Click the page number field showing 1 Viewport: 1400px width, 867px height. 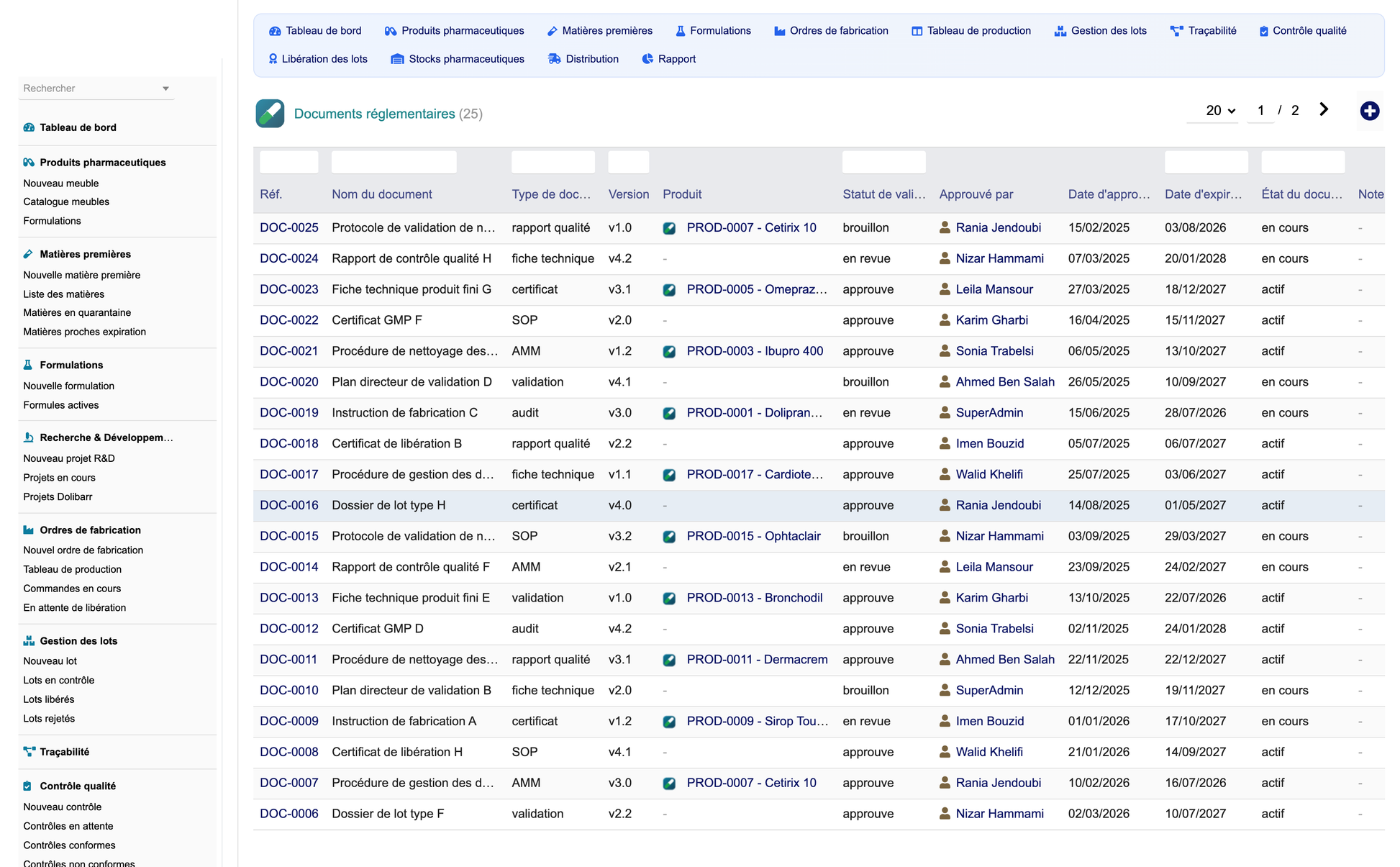[x=1260, y=111]
